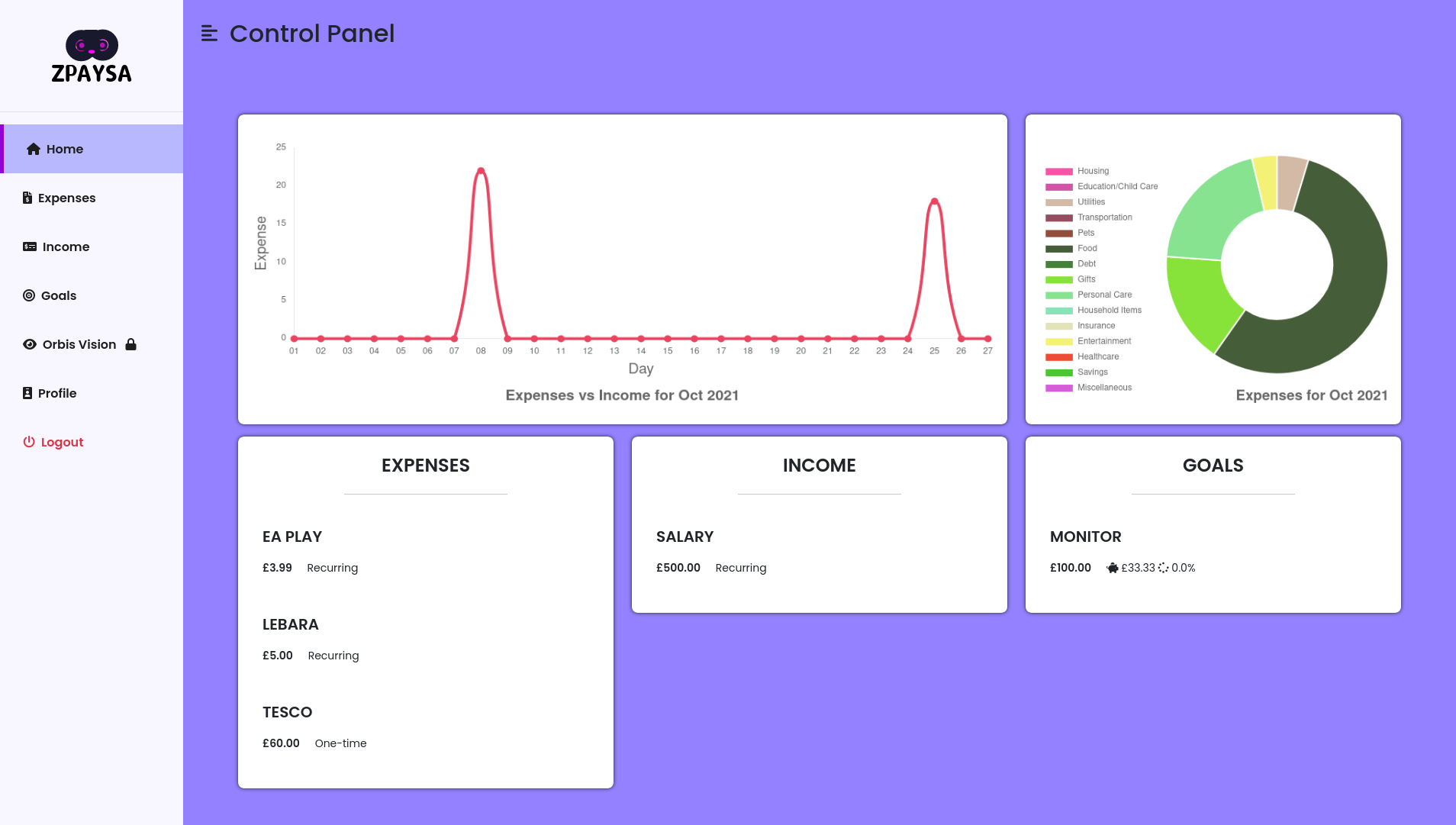Open the Profile menu item
Viewport: 1456px width, 825px height.
coord(92,393)
